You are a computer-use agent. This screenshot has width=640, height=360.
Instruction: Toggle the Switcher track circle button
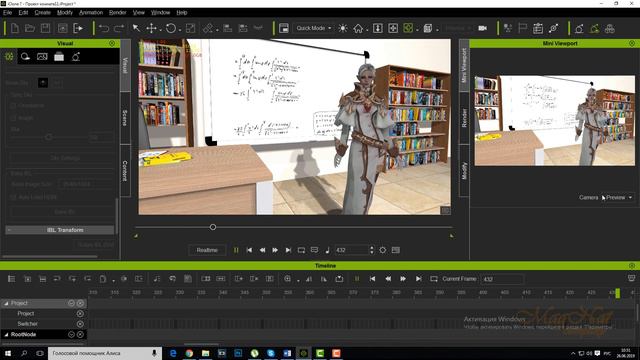coord(80,324)
